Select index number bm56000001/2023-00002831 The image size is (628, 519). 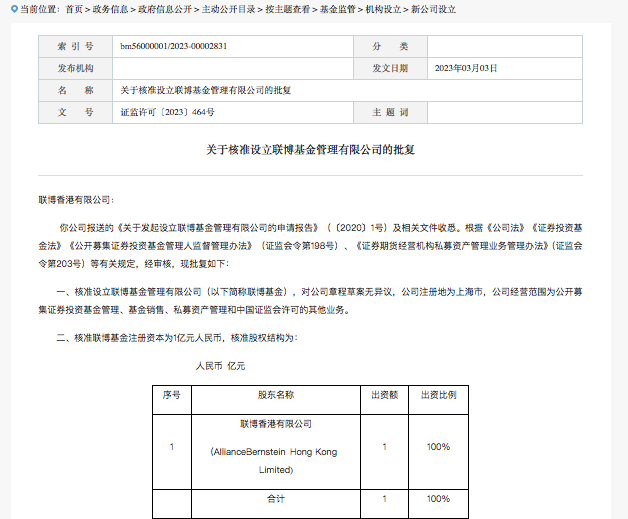pyautogui.click(x=173, y=46)
